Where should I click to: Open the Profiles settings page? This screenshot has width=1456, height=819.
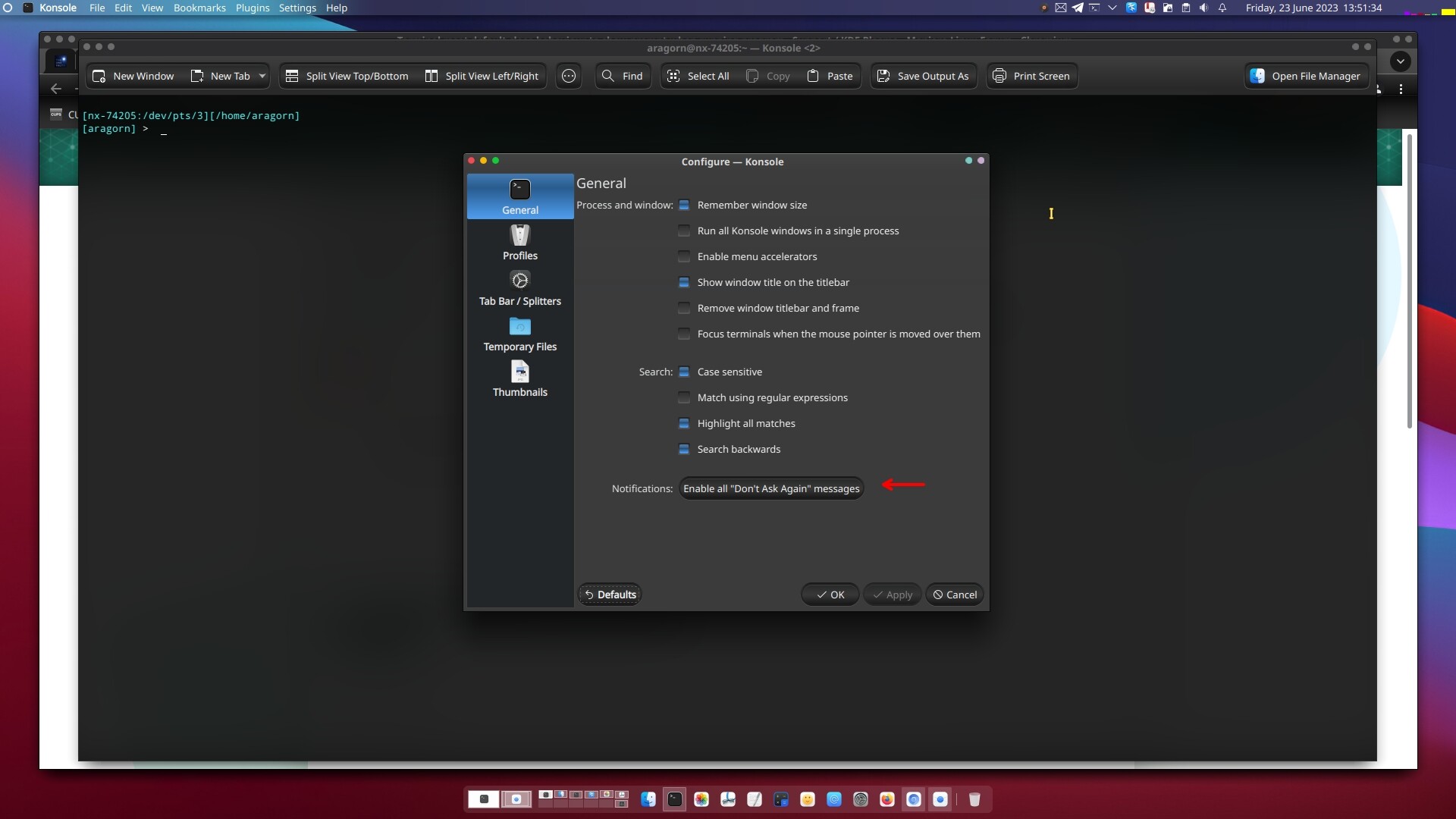(520, 242)
